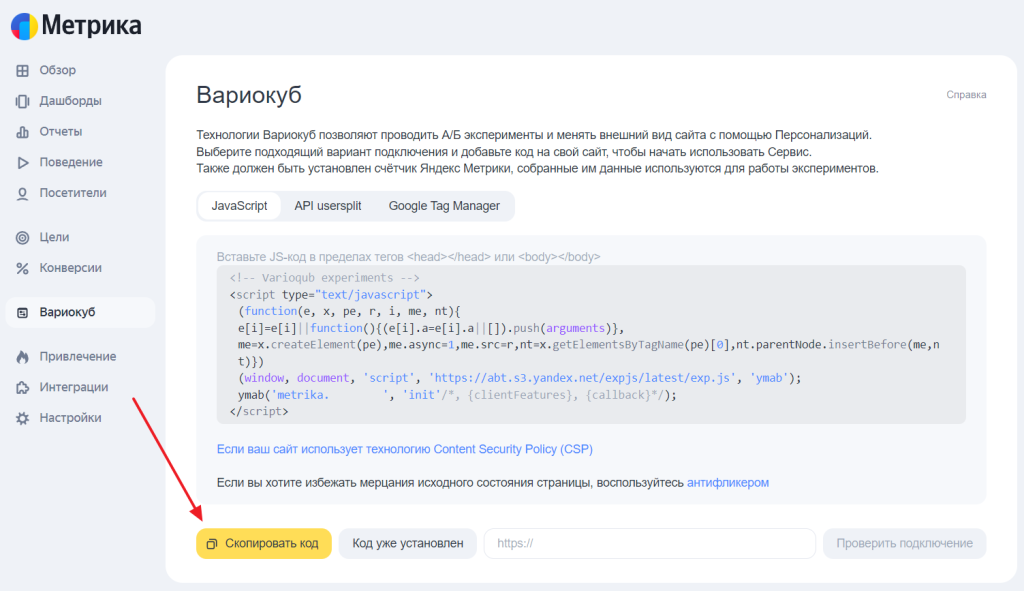This screenshot has width=1024, height=591.
Task: Select the Вариокуб sidebar item
Action: coord(80,312)
